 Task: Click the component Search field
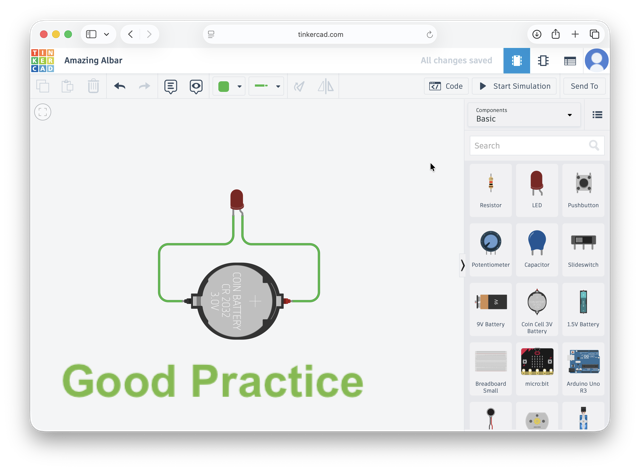coord(537,146)
